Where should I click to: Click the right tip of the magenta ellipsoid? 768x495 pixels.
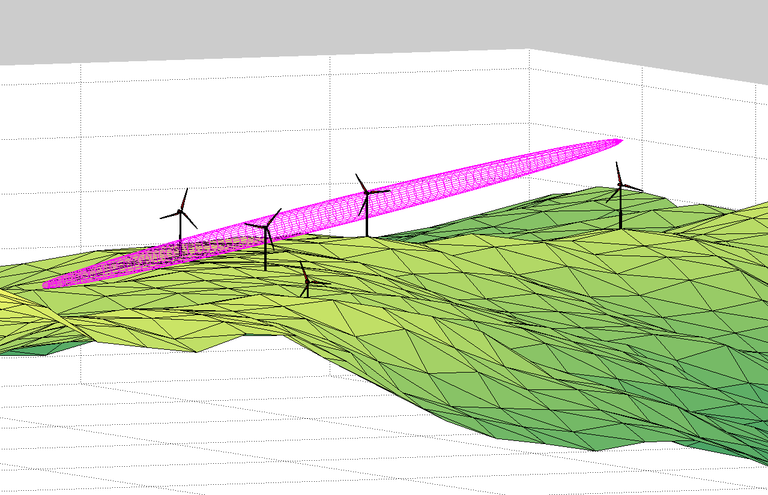pyautogui.click(x=618, y=142)
